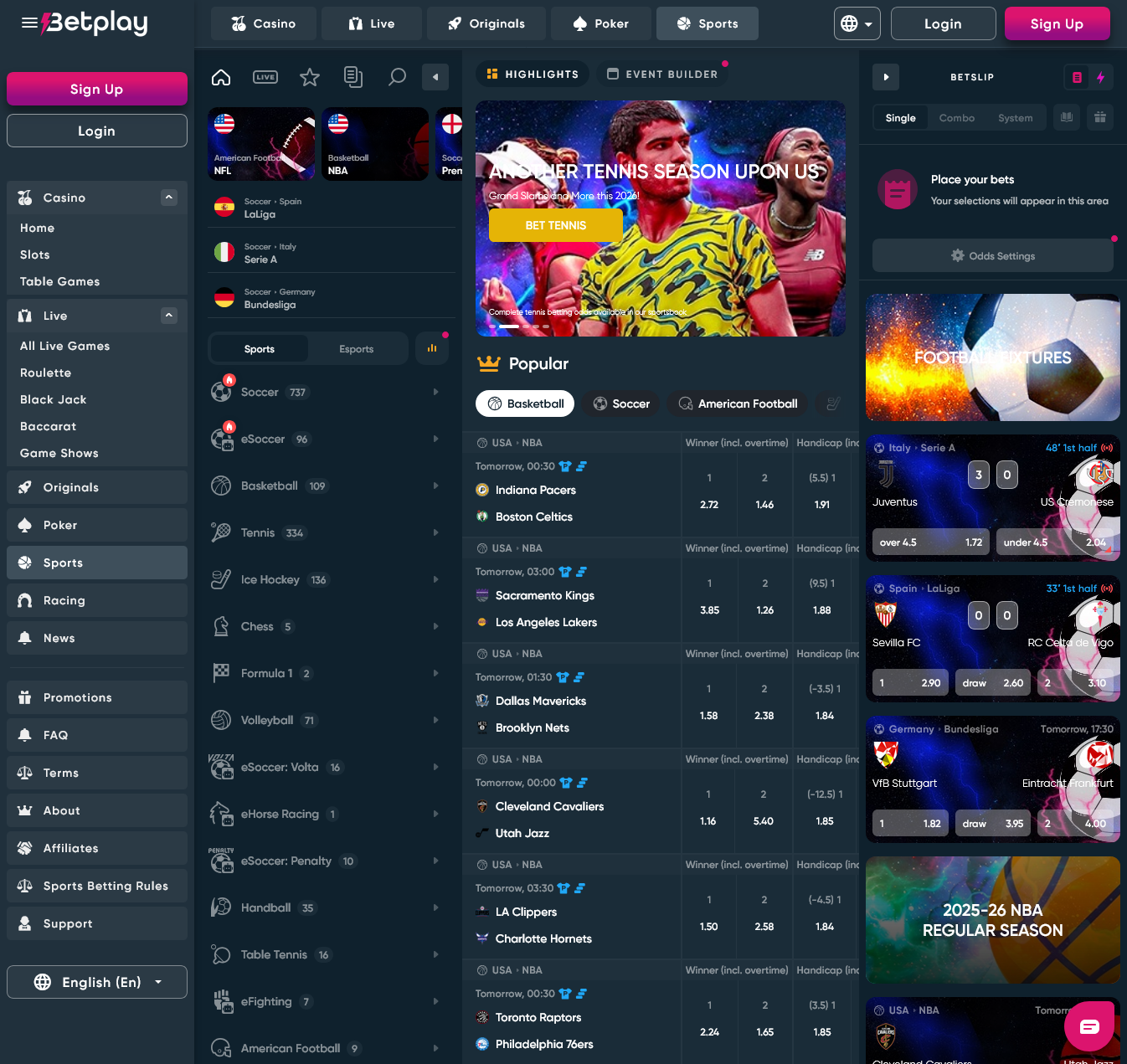Switch betslip to the Combo tab

tap(957, 118)
